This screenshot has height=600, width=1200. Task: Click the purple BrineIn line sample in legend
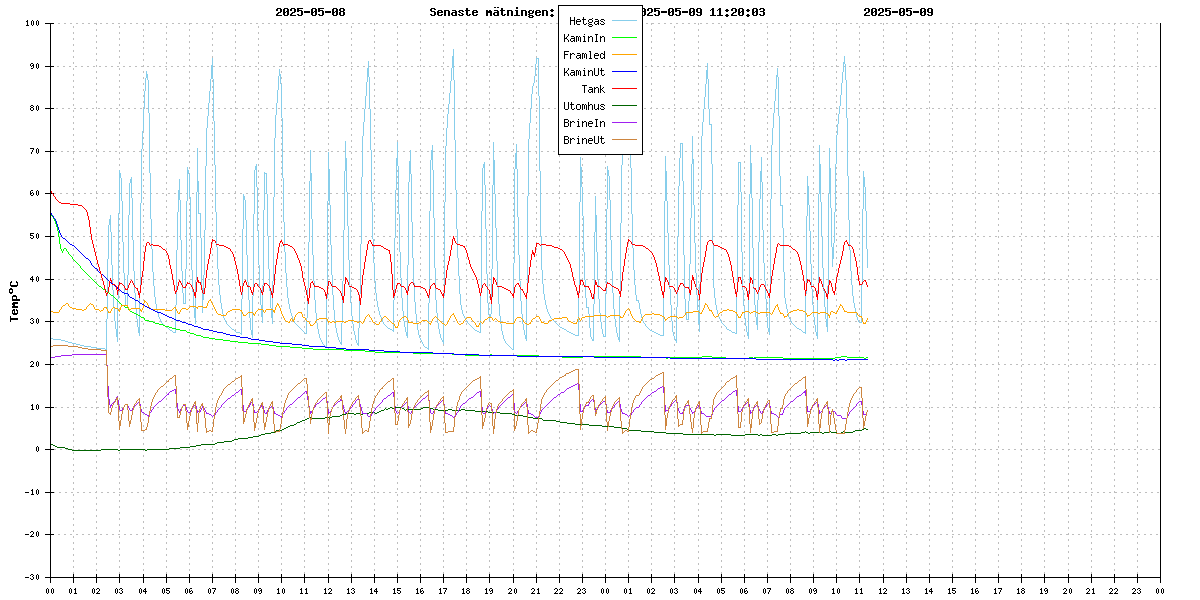623,123
